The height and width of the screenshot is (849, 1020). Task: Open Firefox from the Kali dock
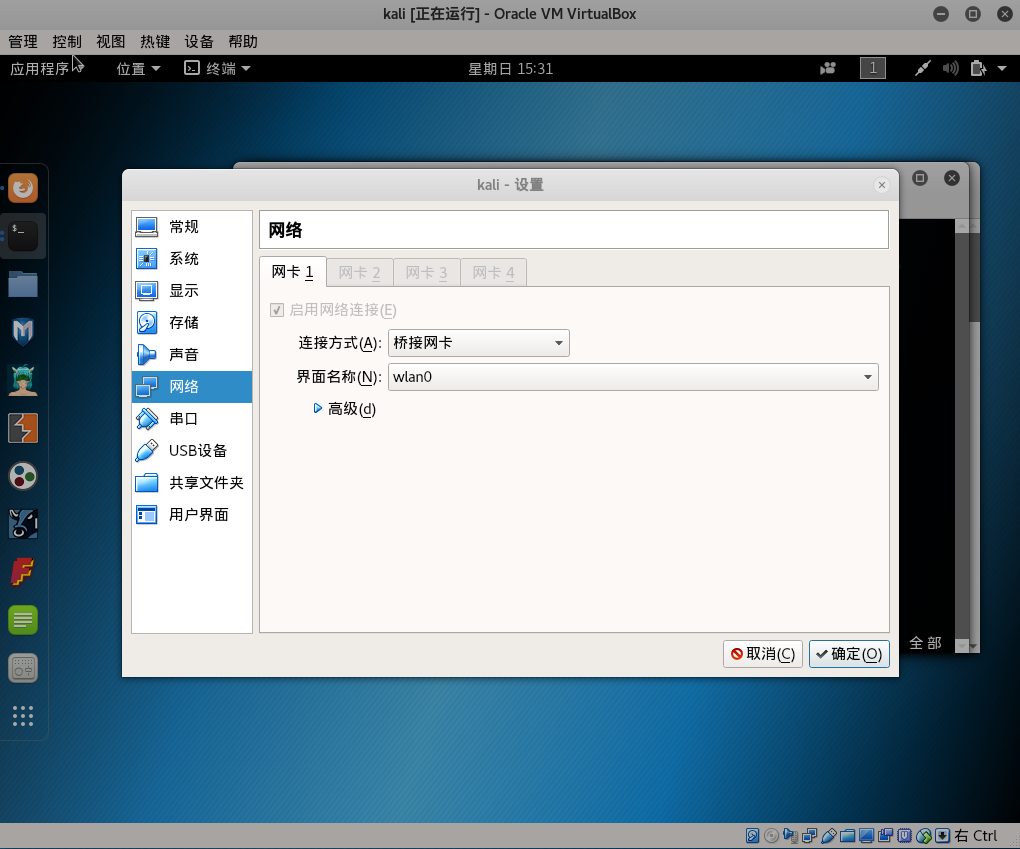coord(23,189)
